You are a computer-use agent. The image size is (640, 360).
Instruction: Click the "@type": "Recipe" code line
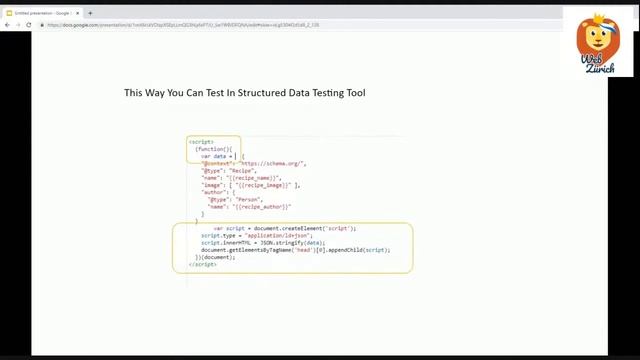coord(229,171)
